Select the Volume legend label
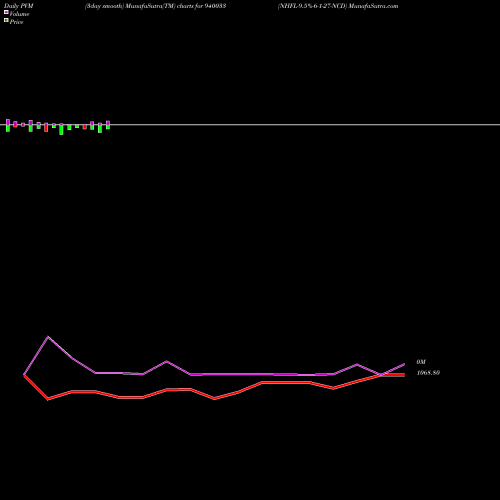The width and height of the screenshot is (500, 500). 19,14
